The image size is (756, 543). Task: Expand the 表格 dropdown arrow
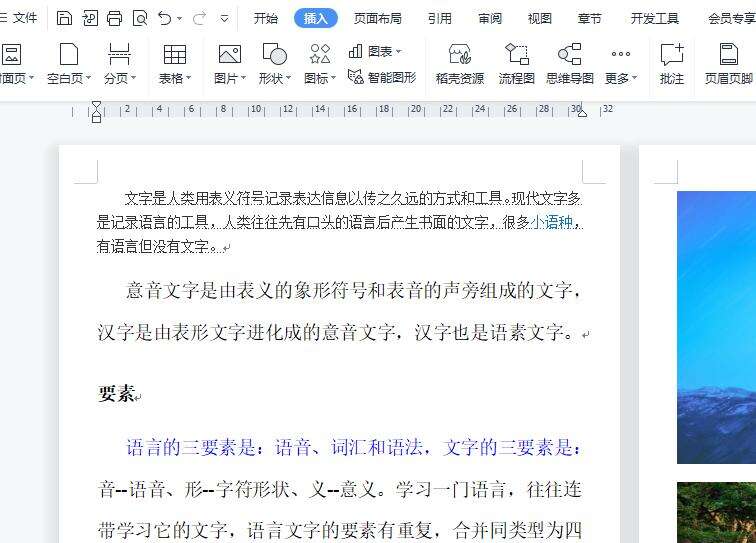click(x=189, y=78)
